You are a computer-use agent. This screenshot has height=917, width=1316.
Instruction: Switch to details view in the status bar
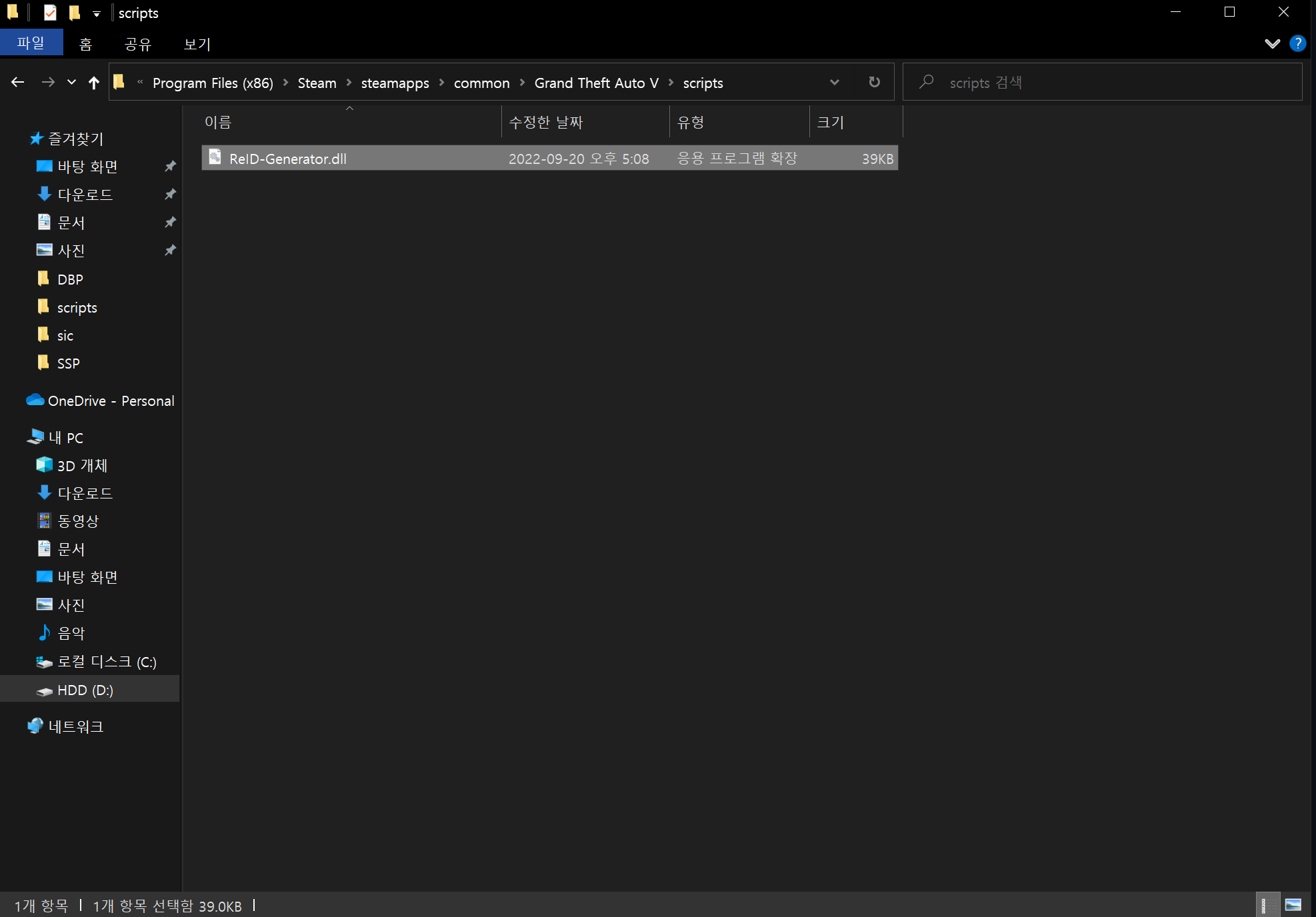[x=1267, y=904]
